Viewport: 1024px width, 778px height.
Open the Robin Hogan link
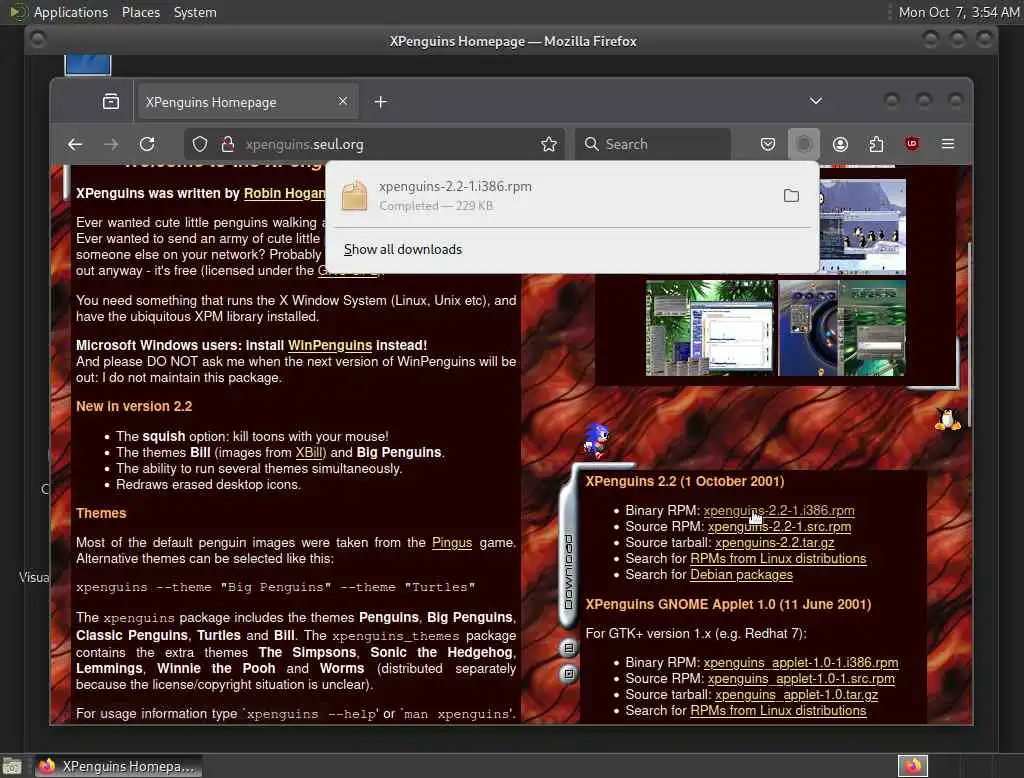point(285,193)
